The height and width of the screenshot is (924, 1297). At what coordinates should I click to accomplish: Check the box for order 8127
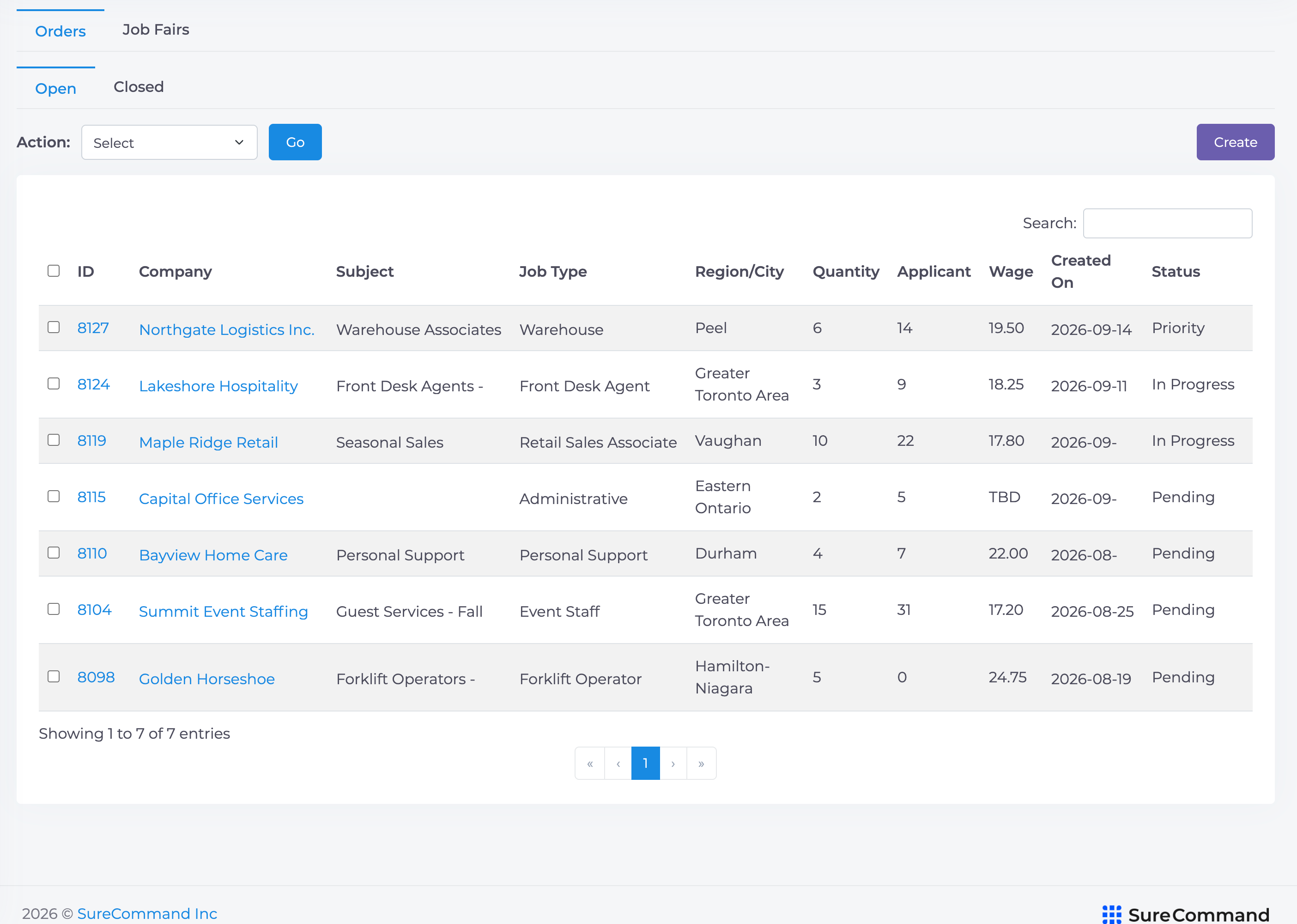54,327
